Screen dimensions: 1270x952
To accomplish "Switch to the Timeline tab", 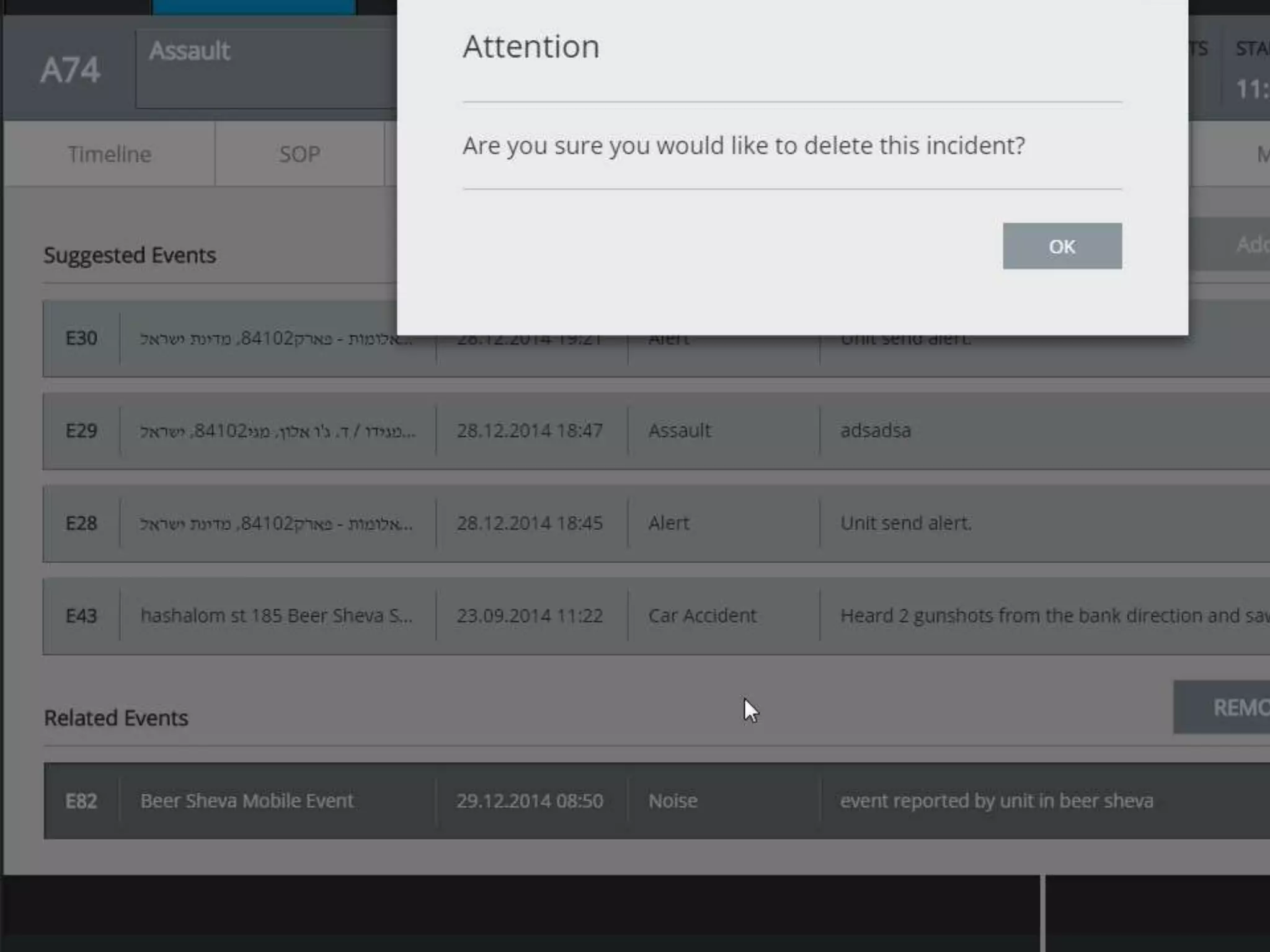I will [x=109, y=154].
